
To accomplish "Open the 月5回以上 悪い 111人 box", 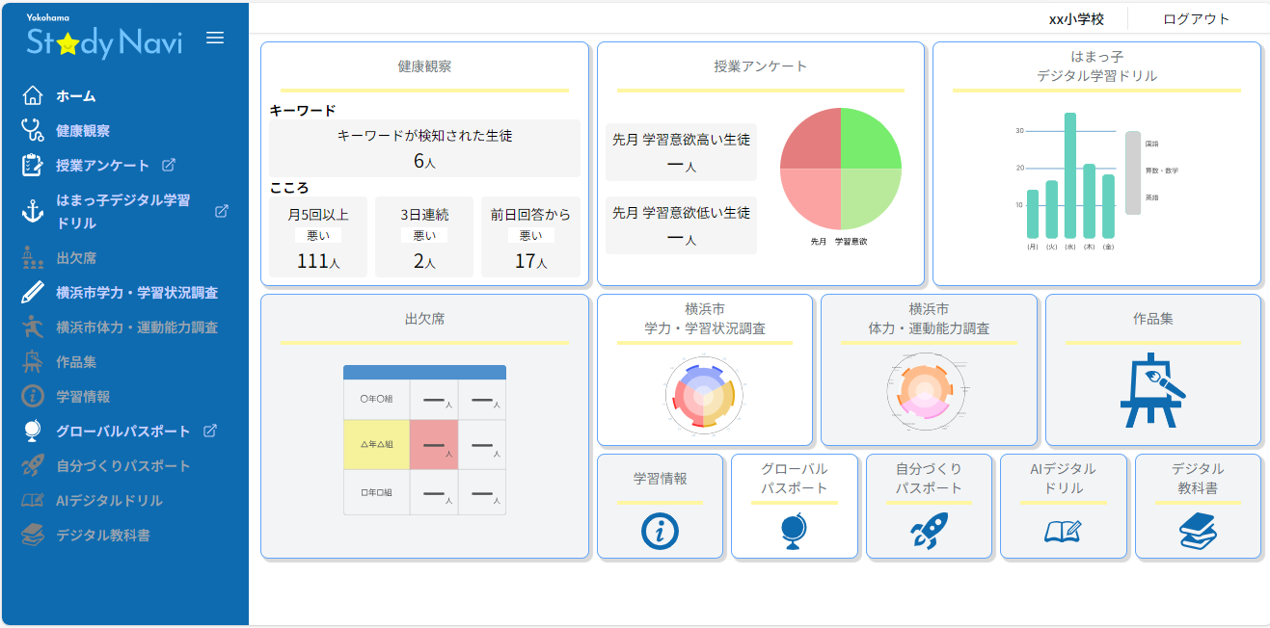I will tap(319, 237).
